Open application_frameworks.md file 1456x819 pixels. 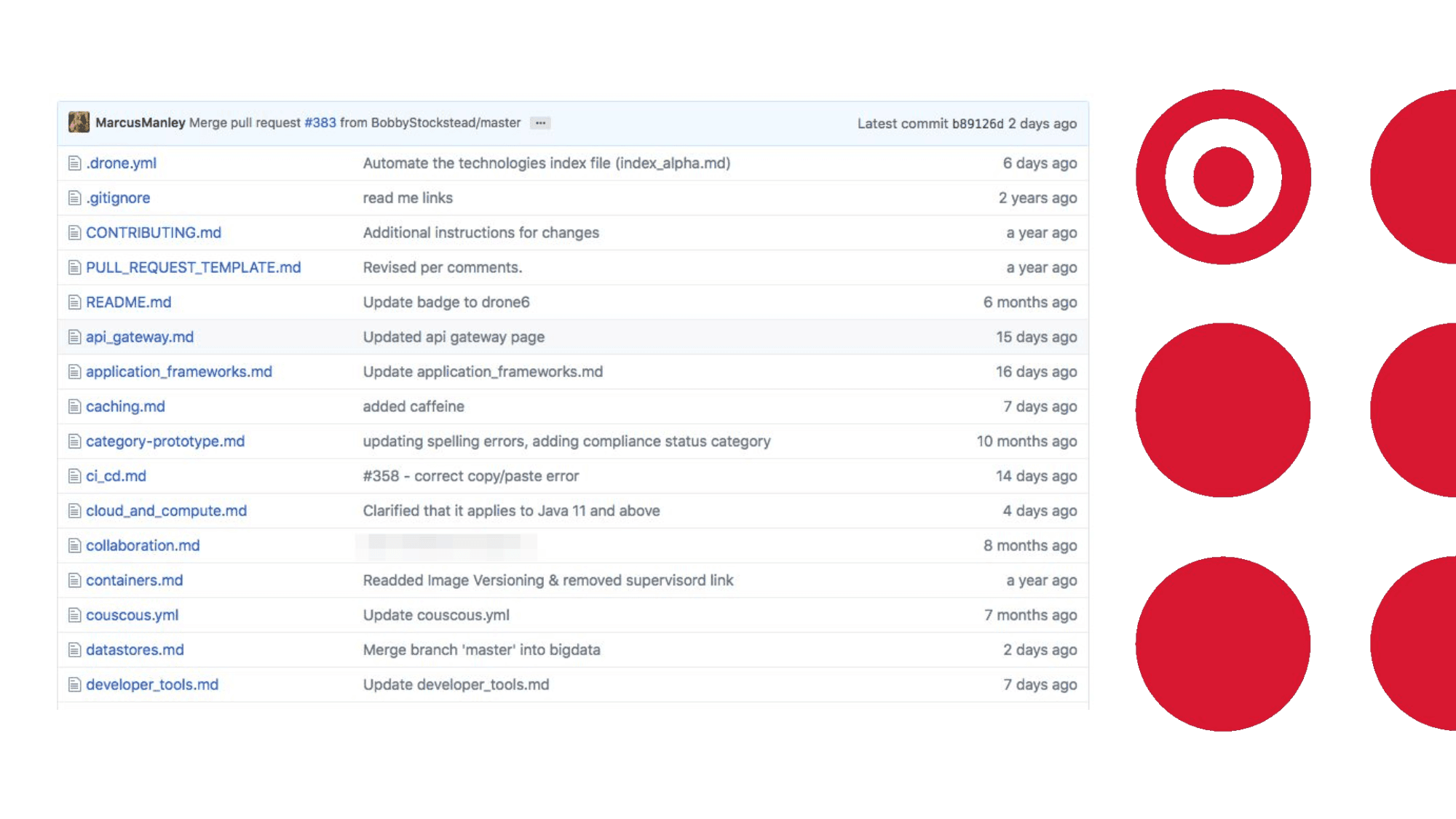tap(179, 372)
